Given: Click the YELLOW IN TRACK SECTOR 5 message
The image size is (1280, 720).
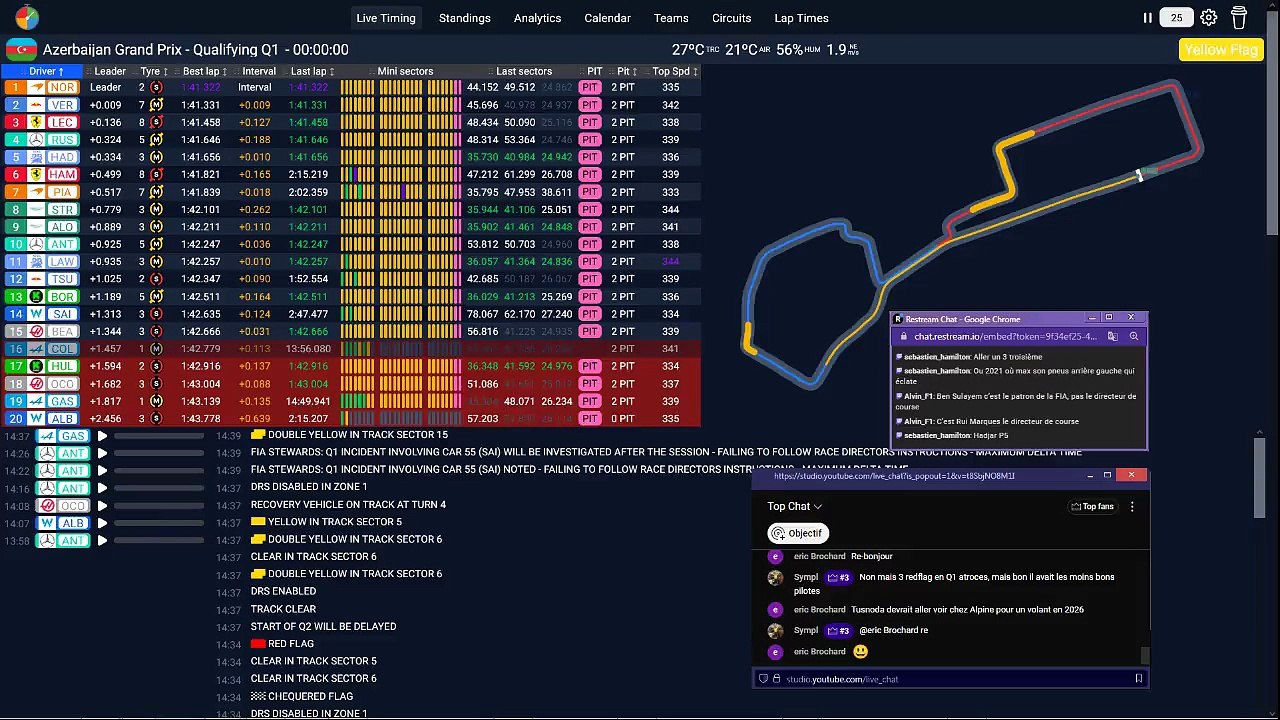Looking at the screenshot, I should pyautogui.click(x=326, y=521).
